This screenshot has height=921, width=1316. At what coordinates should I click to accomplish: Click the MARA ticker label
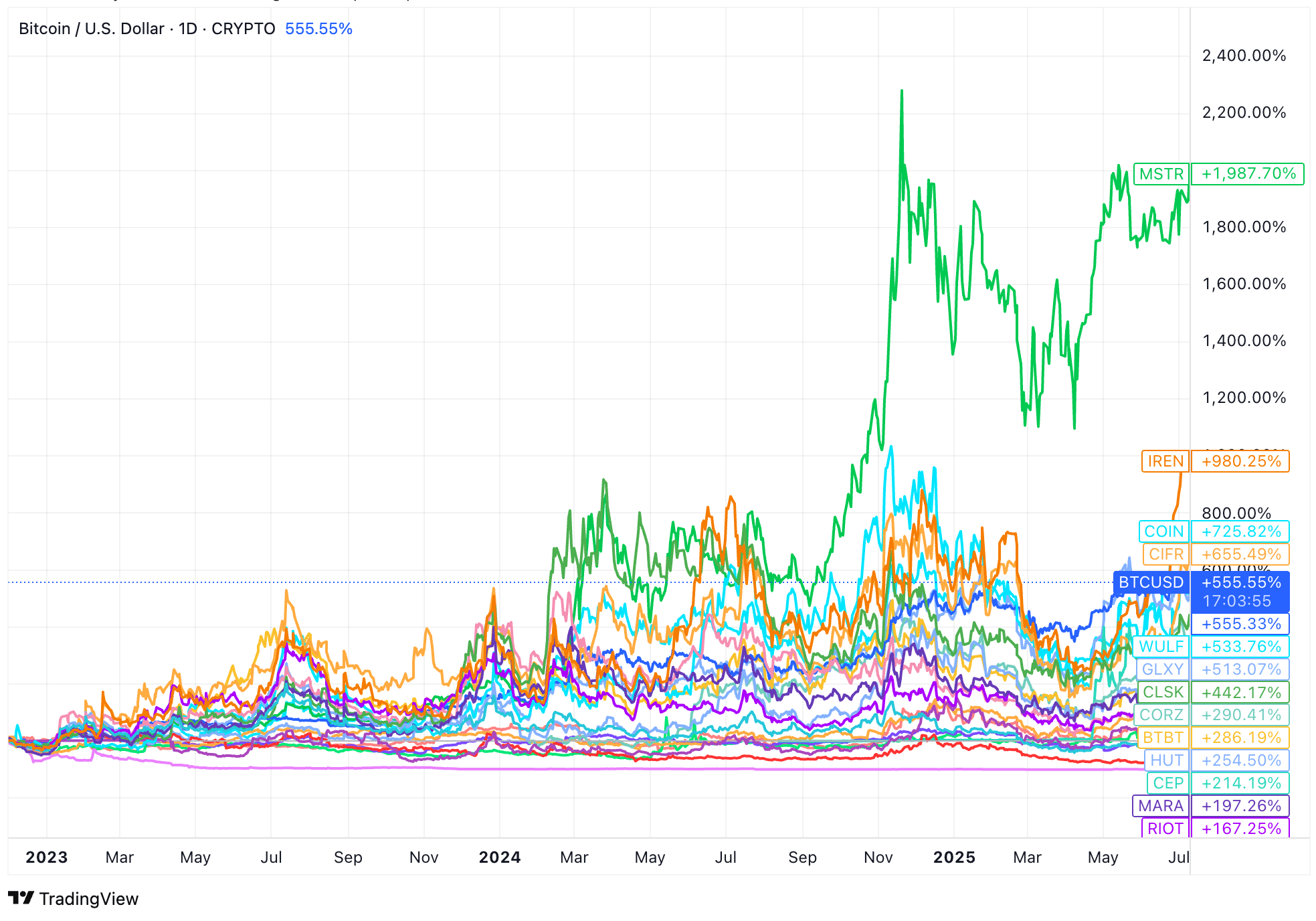[x=1161, y=806]
